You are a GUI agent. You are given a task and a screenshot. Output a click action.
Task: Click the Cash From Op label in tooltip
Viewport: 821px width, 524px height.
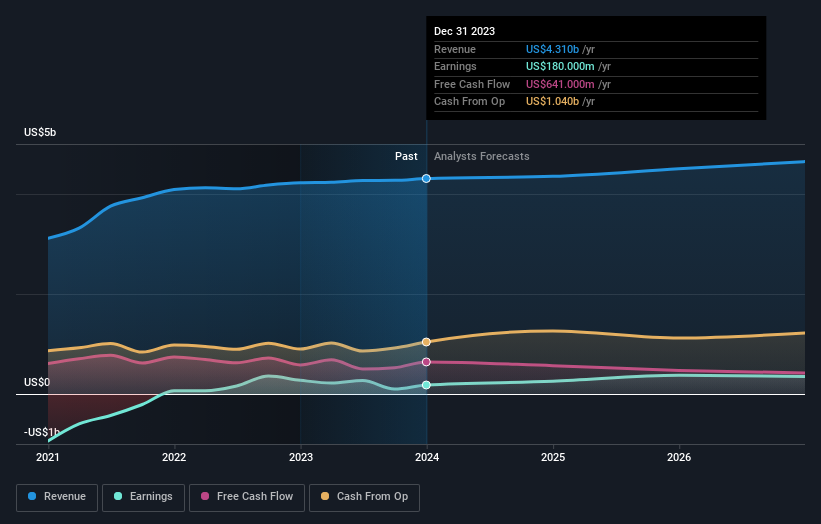[470, 102]
